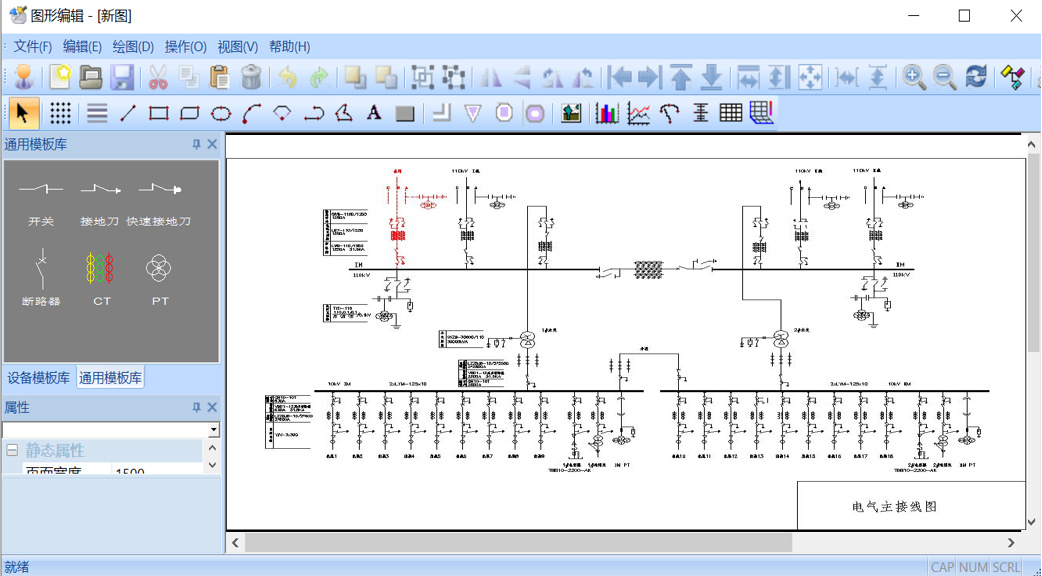Open the properties object dropdown
Screen dimensions: 1042x576
pos(213,430)
